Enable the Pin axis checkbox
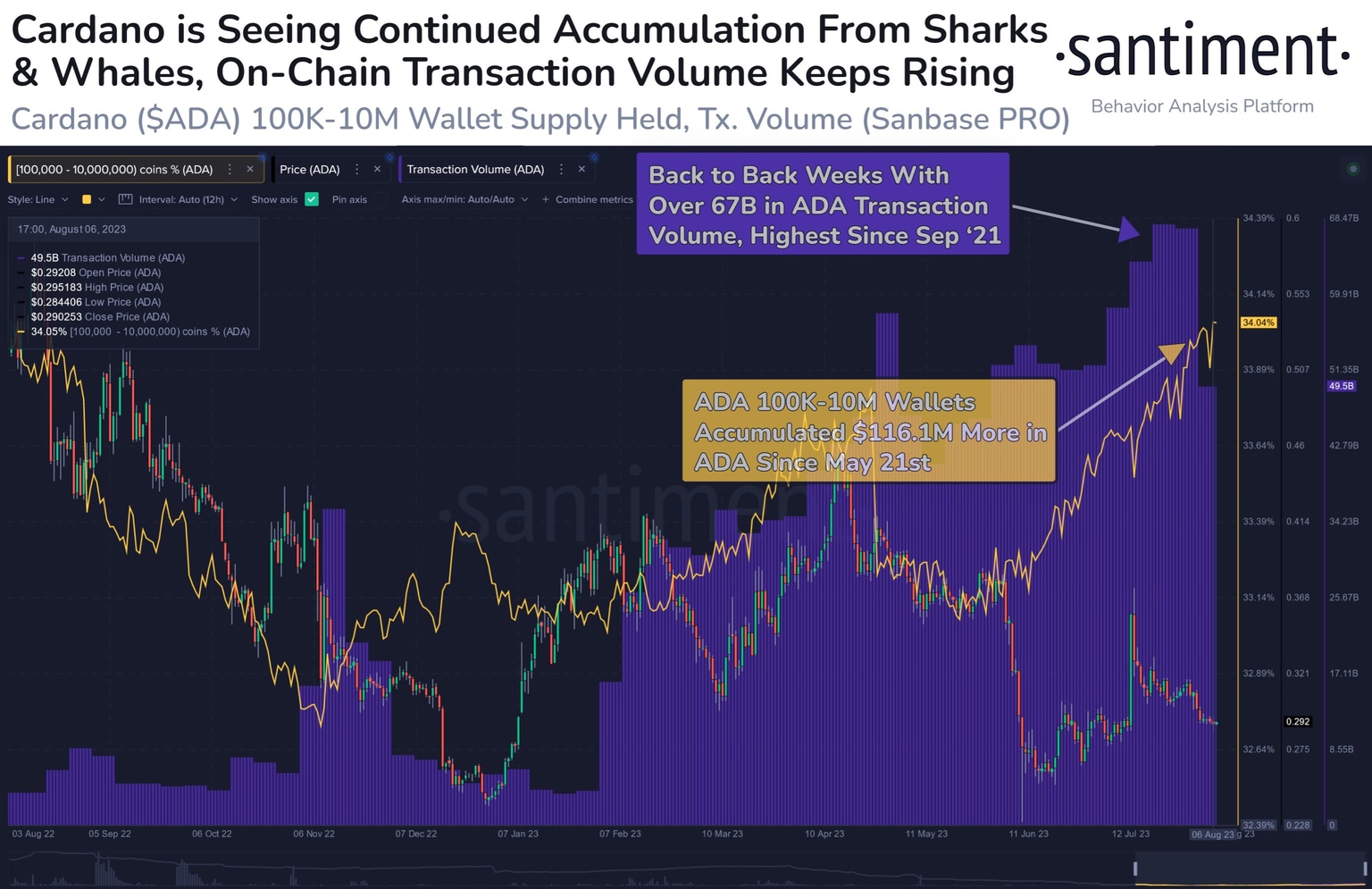Image resolution: width=1372 pixels, height=889 pixels. pyautogui.click(x=381, y=199)
